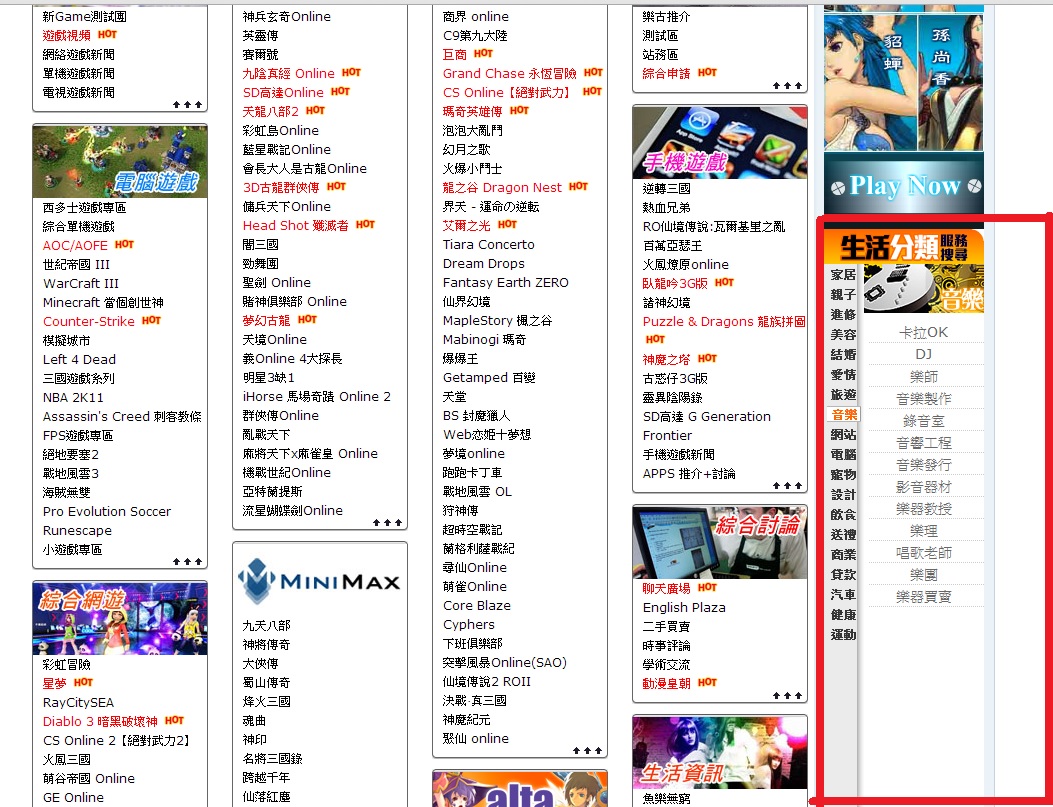
Task: Open the Core Blaze forum link
Action: (x=477, y=606)
